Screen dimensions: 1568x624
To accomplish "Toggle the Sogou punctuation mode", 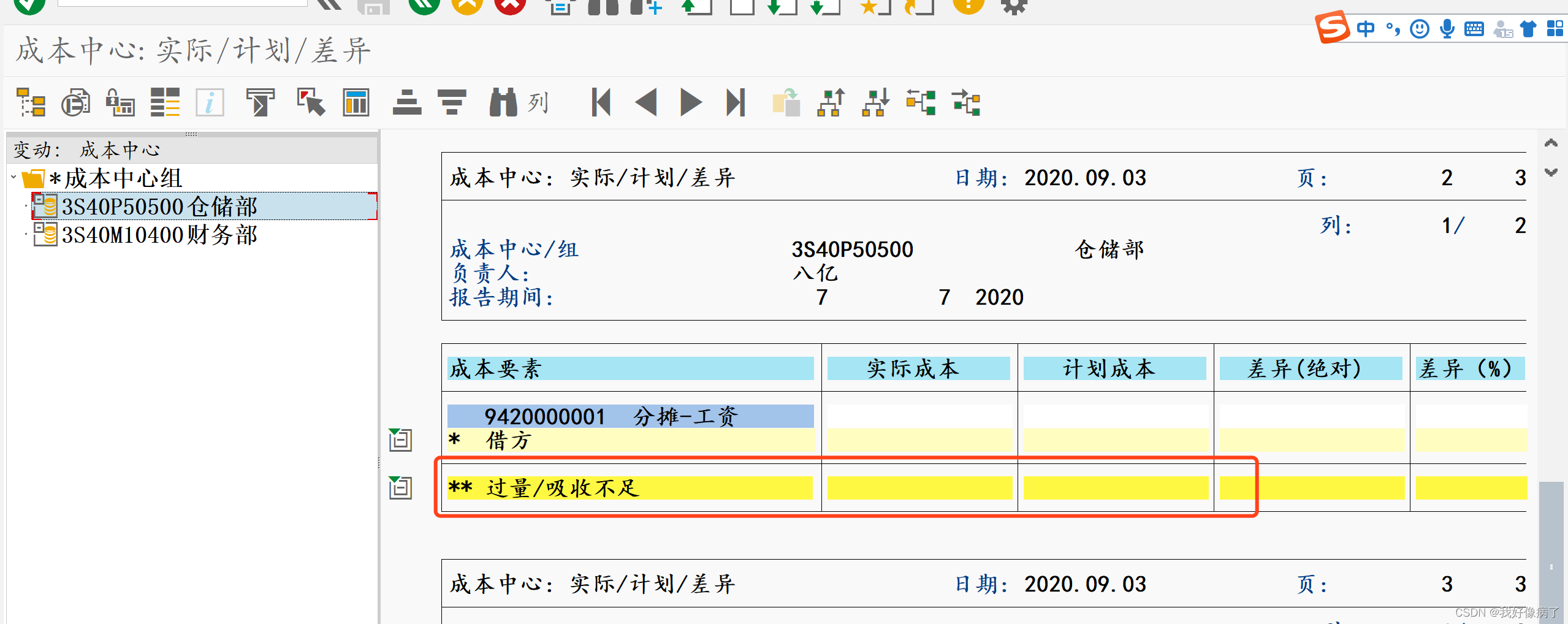I will 1393,29.
